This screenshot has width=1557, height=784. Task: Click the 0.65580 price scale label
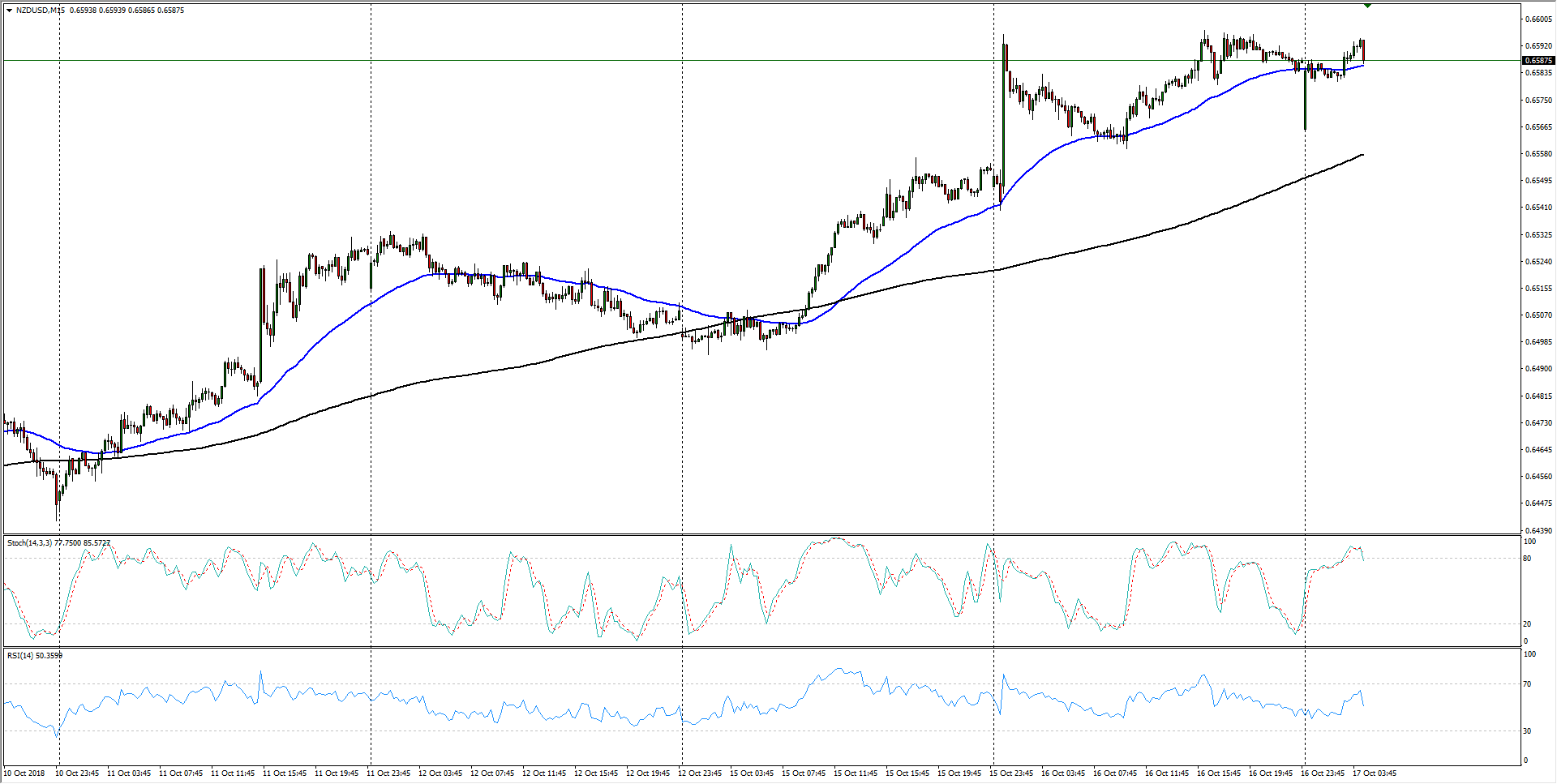point(1538,154)
